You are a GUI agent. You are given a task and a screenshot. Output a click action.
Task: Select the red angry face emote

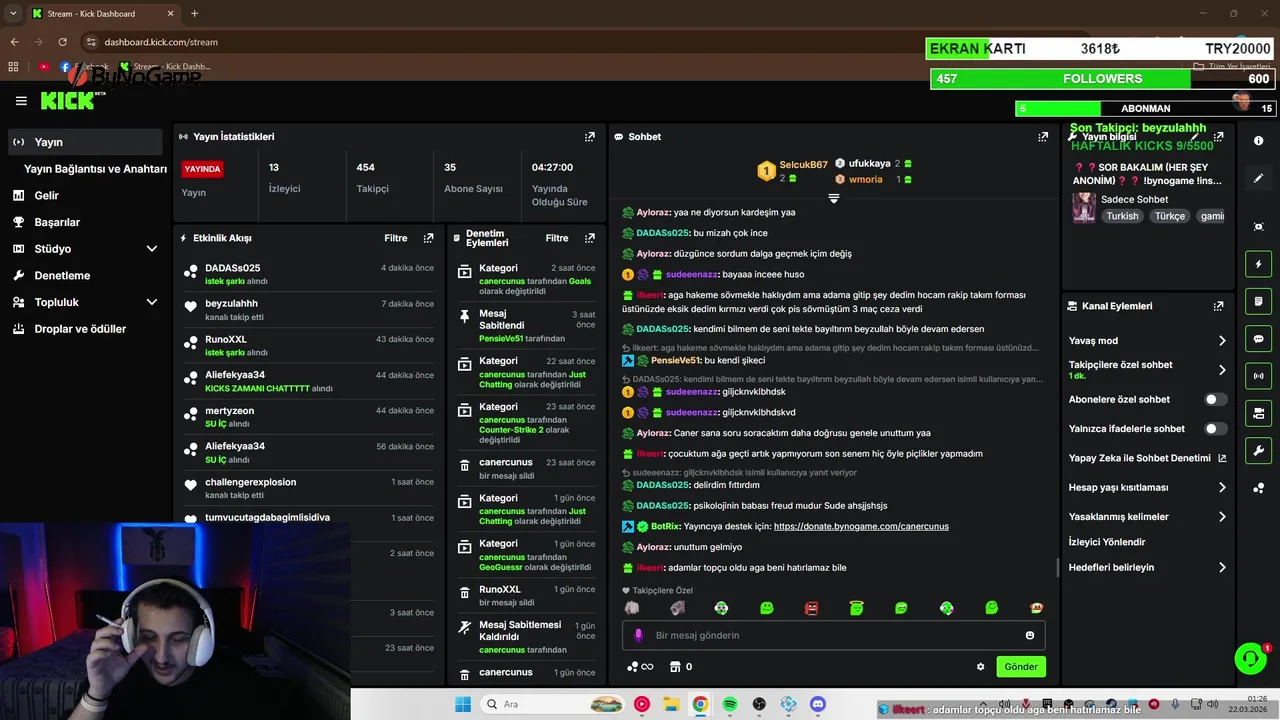point(811,608)
